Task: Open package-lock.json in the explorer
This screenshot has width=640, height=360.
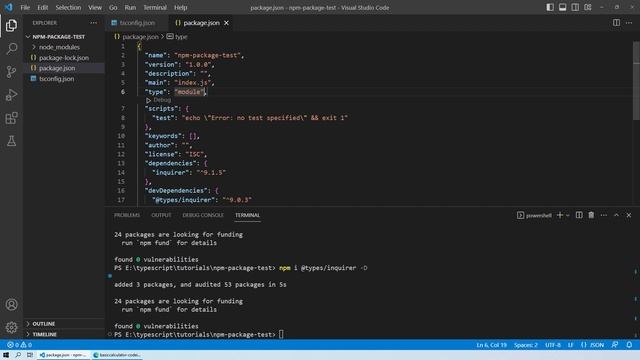Action: coord(64,58)
